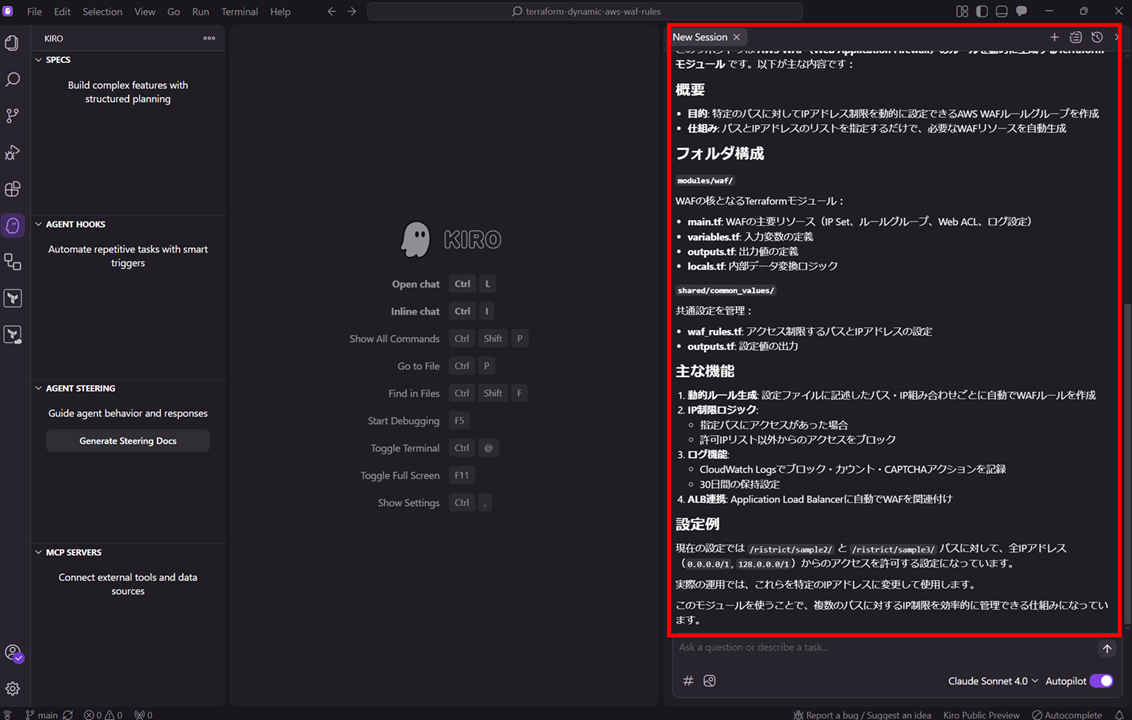Click Generate Steering Docs button
This screenshot has height=720, width=1132.
point(128,441)
